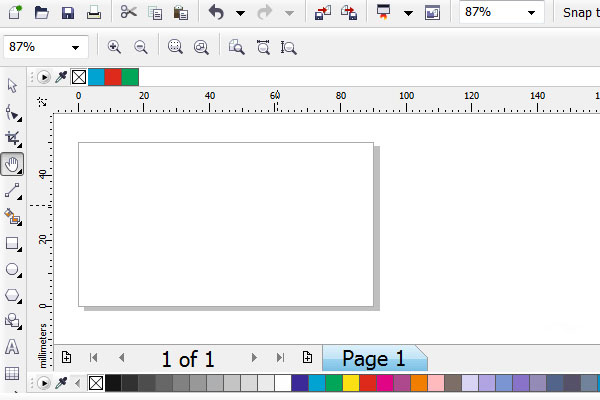Viewport: 600px width, 400px height.
Task: Select the Polygon tool
Action: click(13, 296)
